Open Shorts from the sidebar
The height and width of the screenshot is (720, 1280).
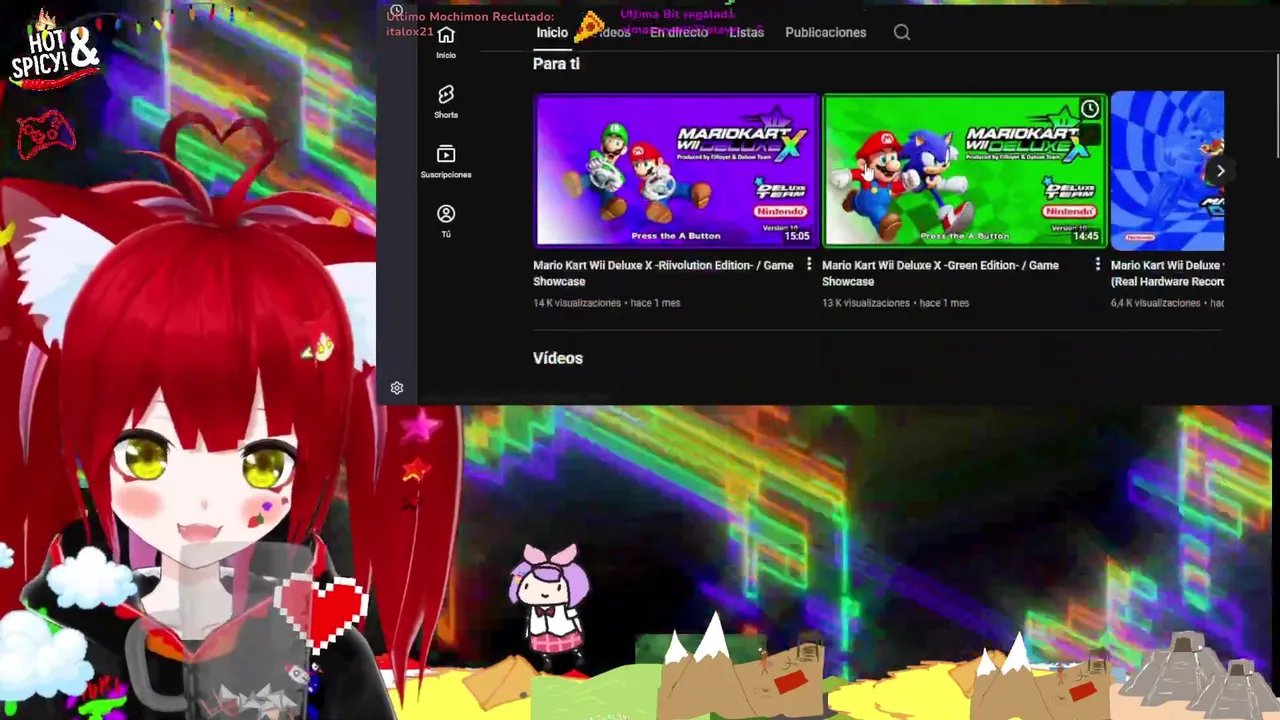point(446,102)
